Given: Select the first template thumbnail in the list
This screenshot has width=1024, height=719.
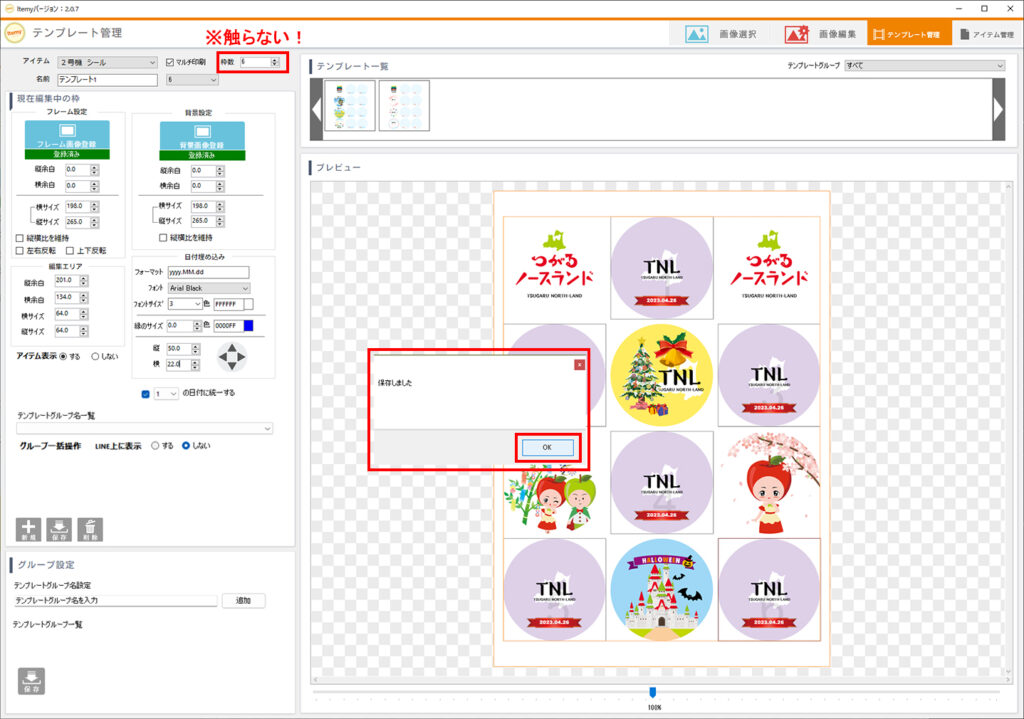Looking at the screenshot, I should coord(350,106).
